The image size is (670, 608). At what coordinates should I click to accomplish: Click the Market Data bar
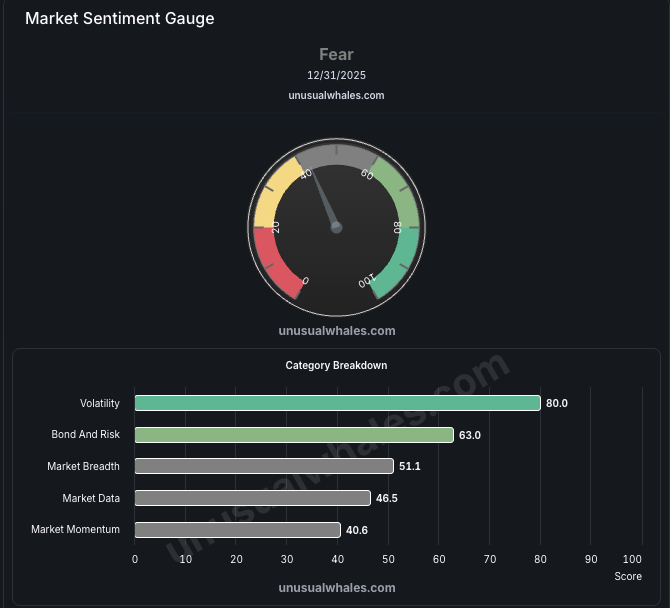[x=252, y=498]
